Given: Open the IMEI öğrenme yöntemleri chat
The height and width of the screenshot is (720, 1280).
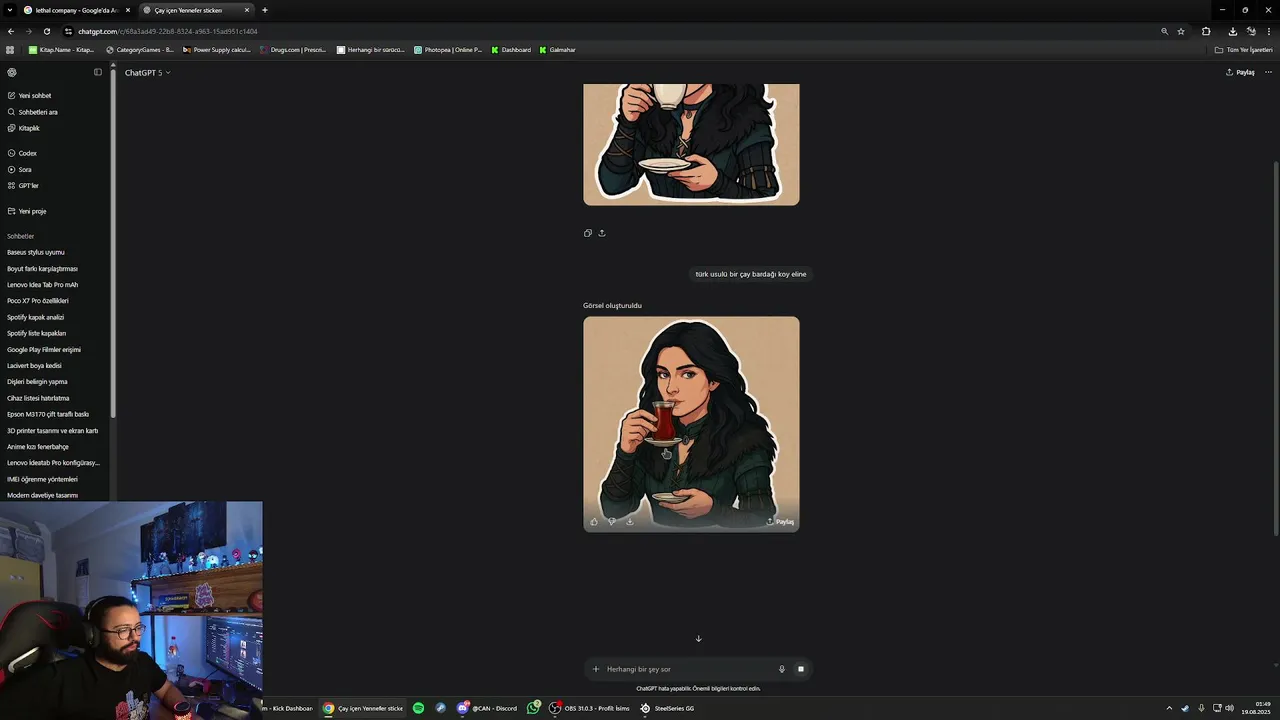Looking at the screenshot, I should point(42,479).
